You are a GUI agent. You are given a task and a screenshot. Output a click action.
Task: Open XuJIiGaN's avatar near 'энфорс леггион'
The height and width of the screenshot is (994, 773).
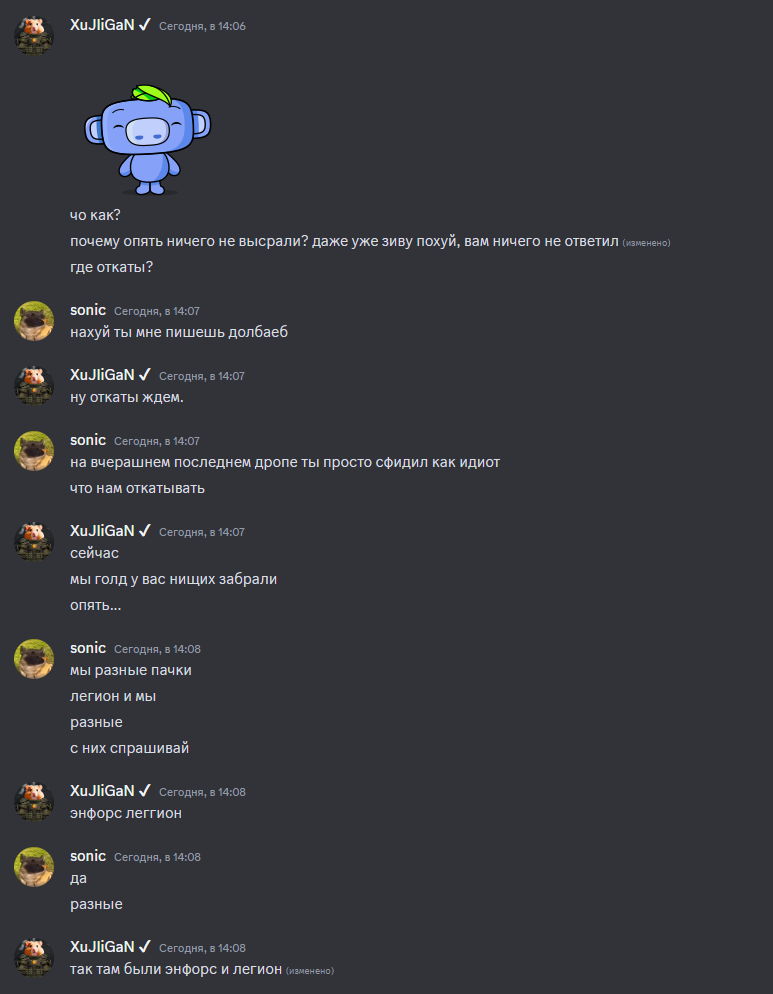coord(34,802)
